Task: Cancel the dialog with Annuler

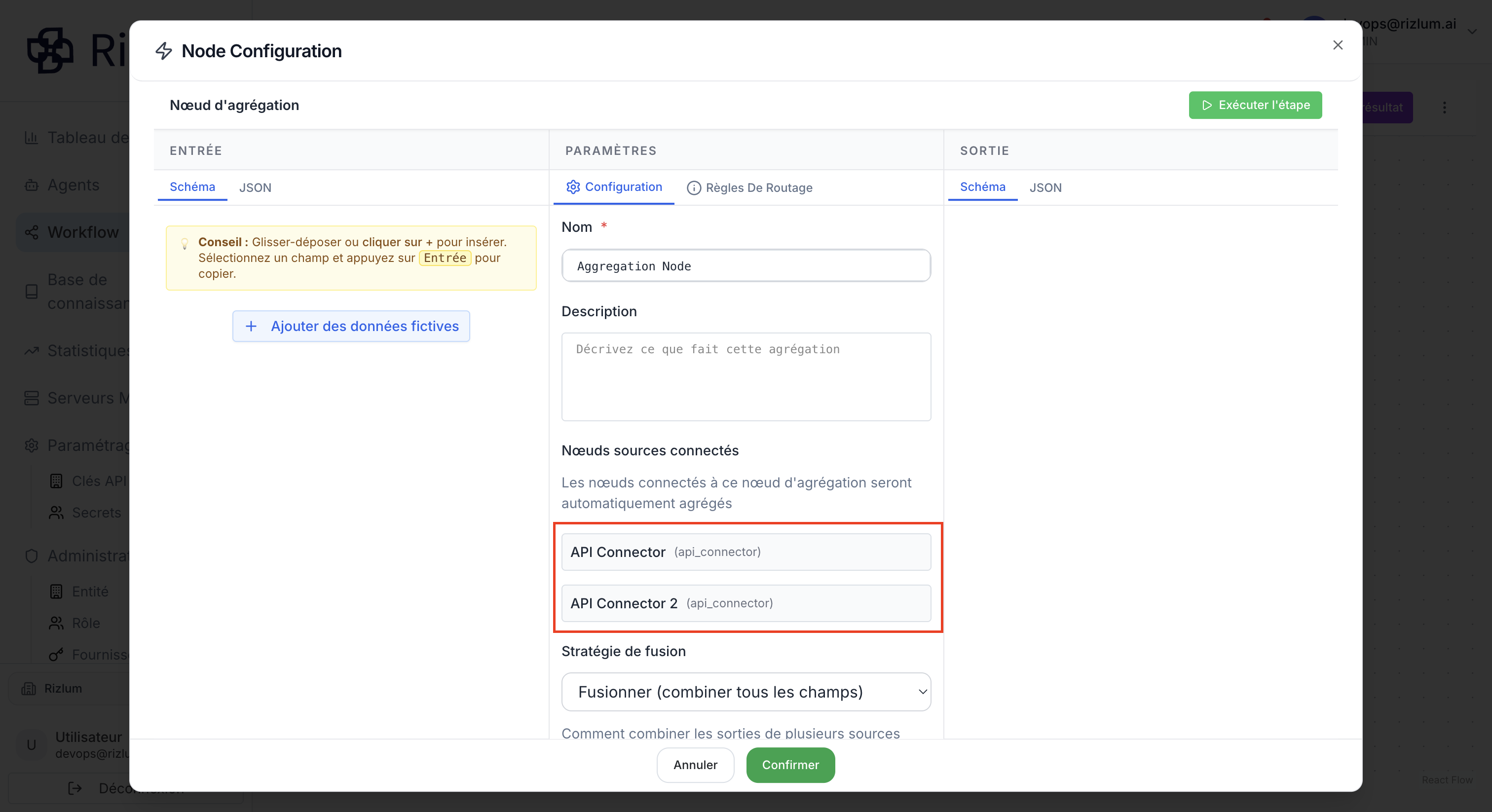Action: (695, 765)
